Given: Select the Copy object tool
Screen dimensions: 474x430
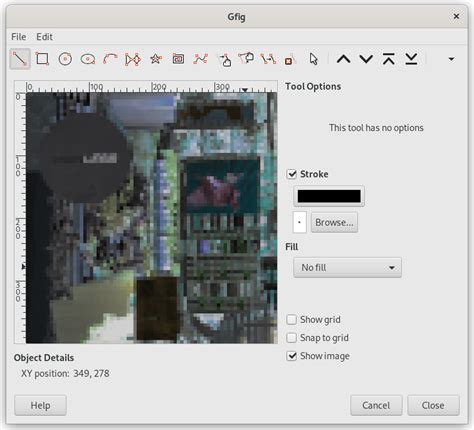Looking at the screenshot, I should click(268, 59).
